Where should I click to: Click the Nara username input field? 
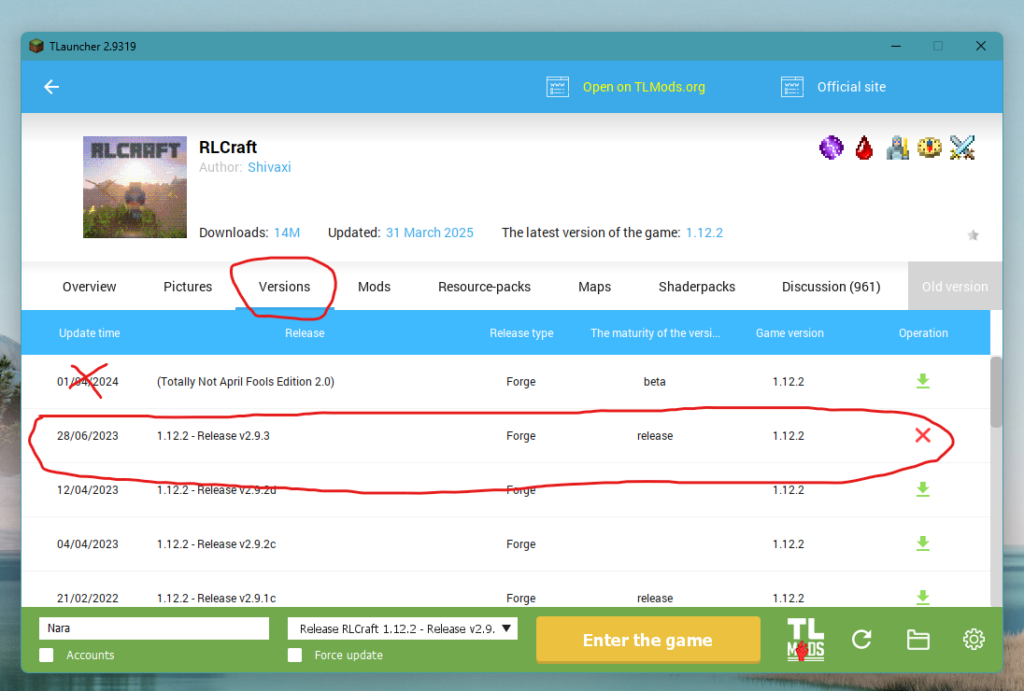(154, 629)
